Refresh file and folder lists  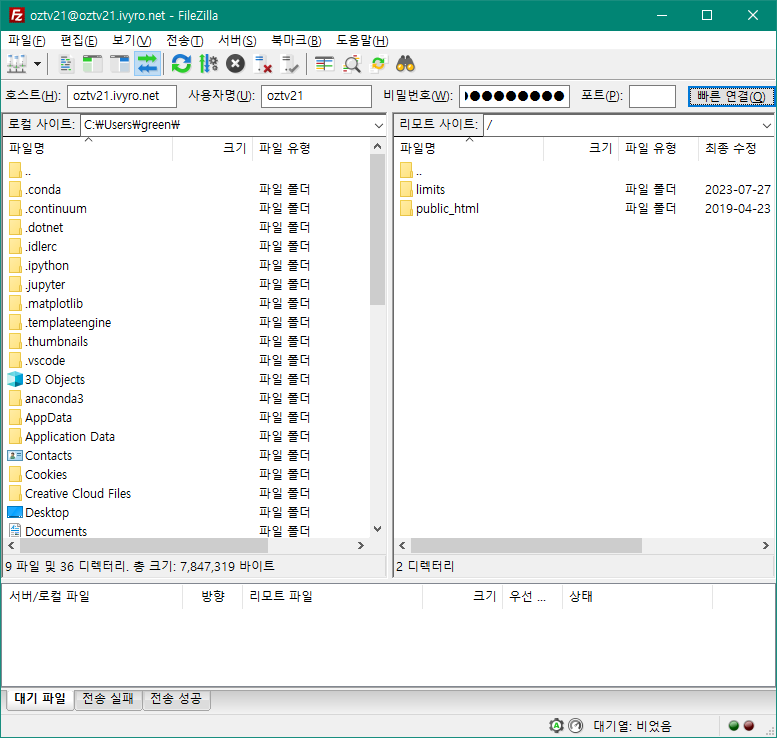tap(181, 64)
